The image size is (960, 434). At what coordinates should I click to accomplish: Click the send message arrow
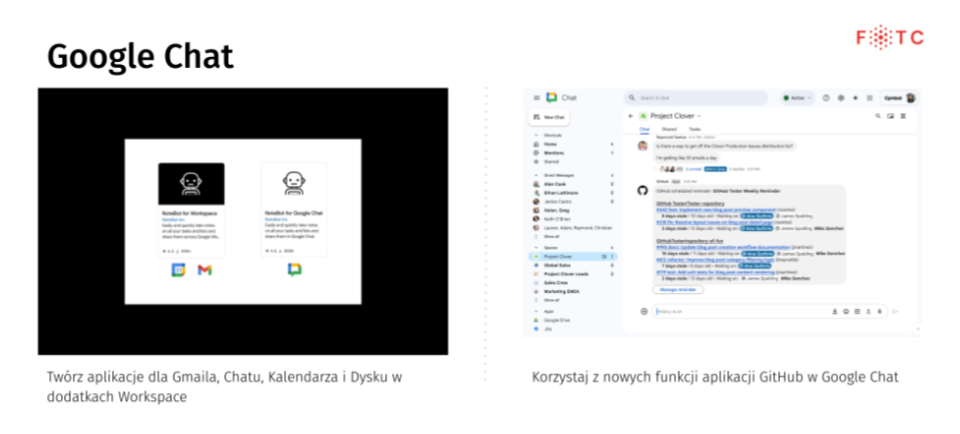(x=895, y=311)
